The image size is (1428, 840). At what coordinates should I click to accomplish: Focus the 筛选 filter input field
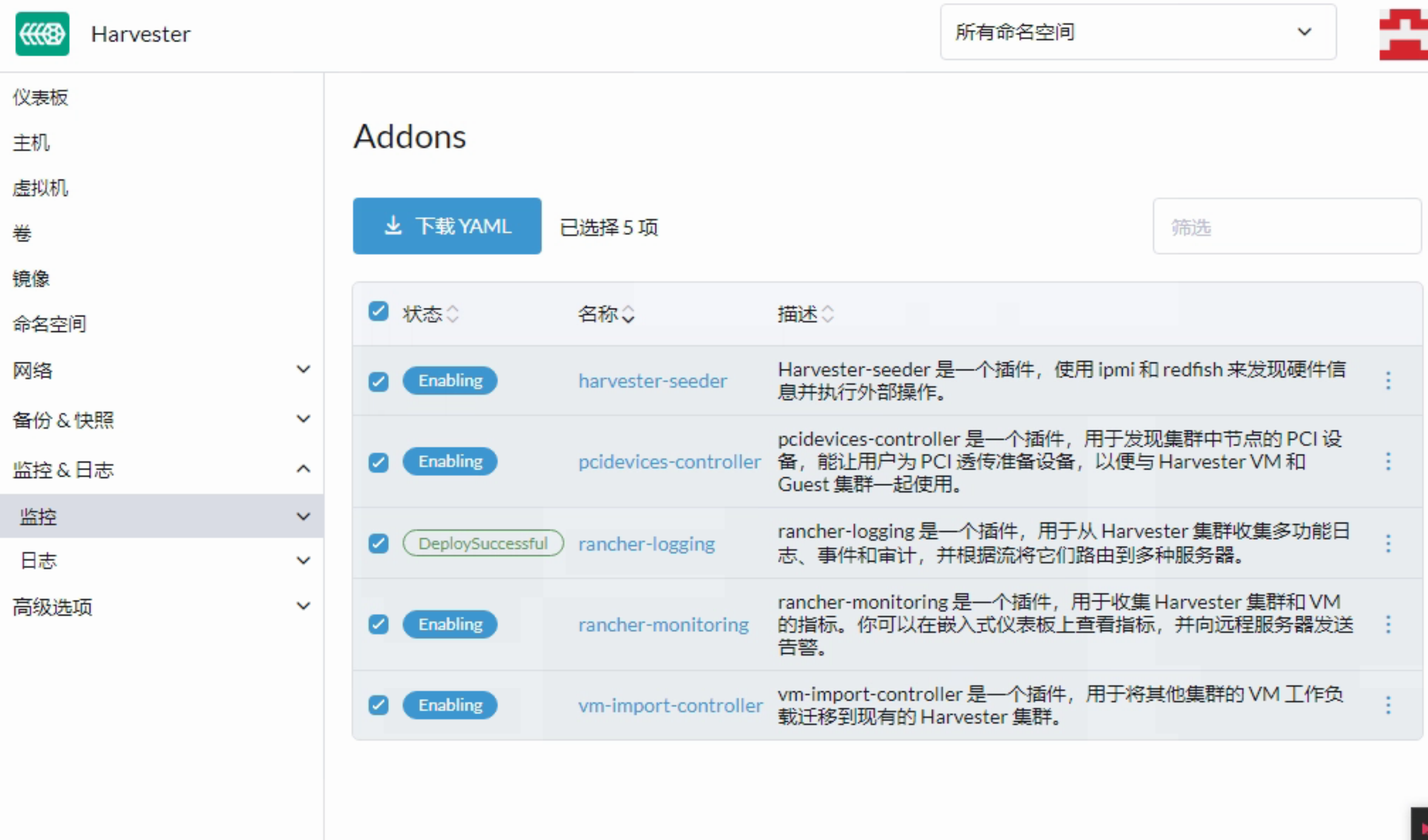pos(1286,227)
